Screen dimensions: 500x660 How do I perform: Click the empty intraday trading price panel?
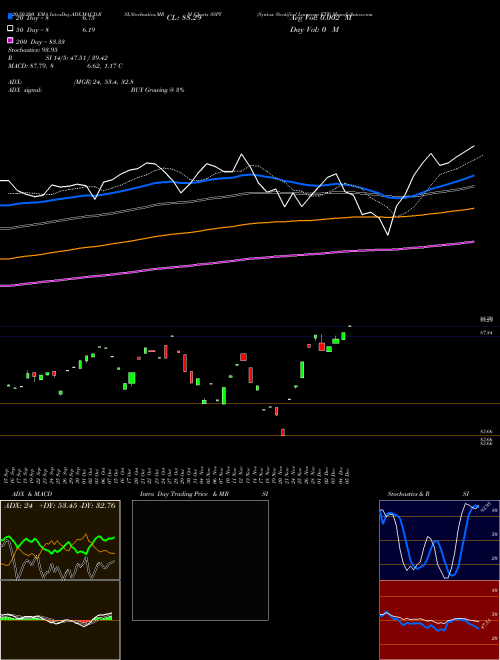(x=200, y=560)
